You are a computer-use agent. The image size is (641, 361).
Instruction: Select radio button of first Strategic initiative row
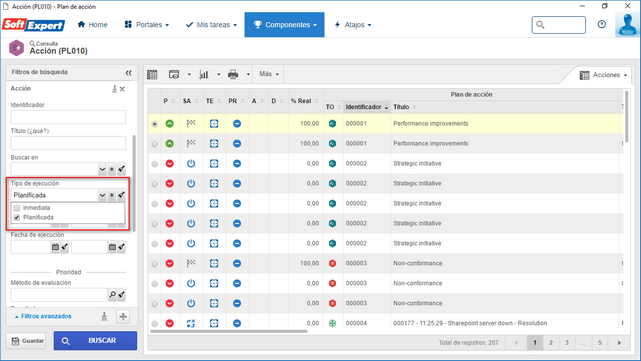(x=155, y=164)
